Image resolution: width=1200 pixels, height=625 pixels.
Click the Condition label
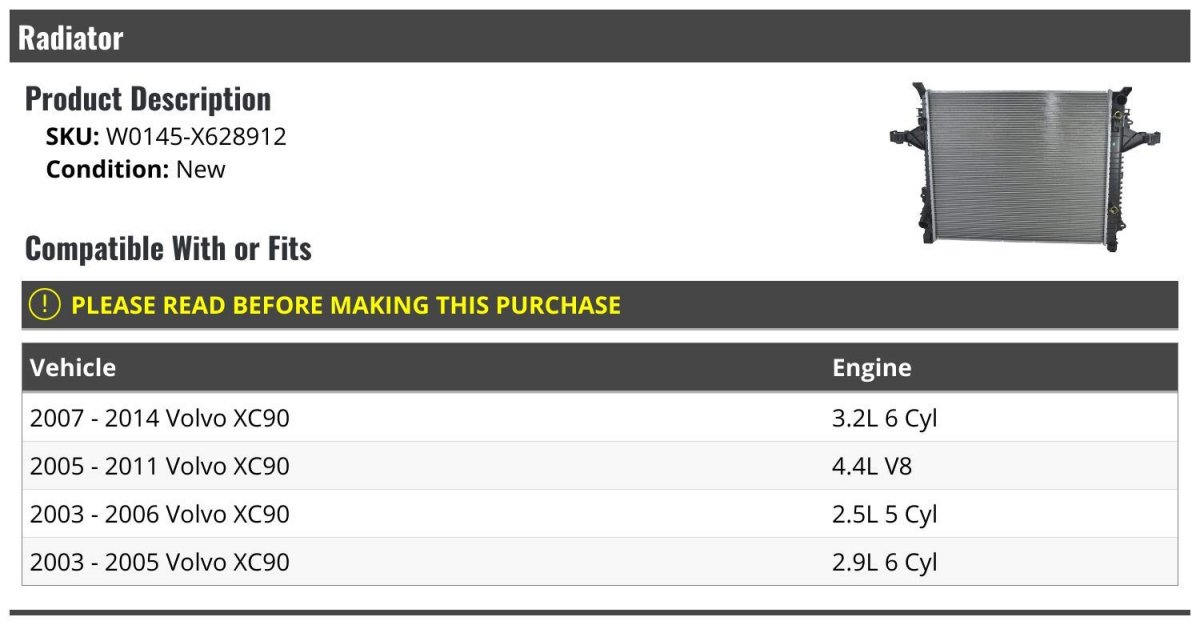click(107, 169)
